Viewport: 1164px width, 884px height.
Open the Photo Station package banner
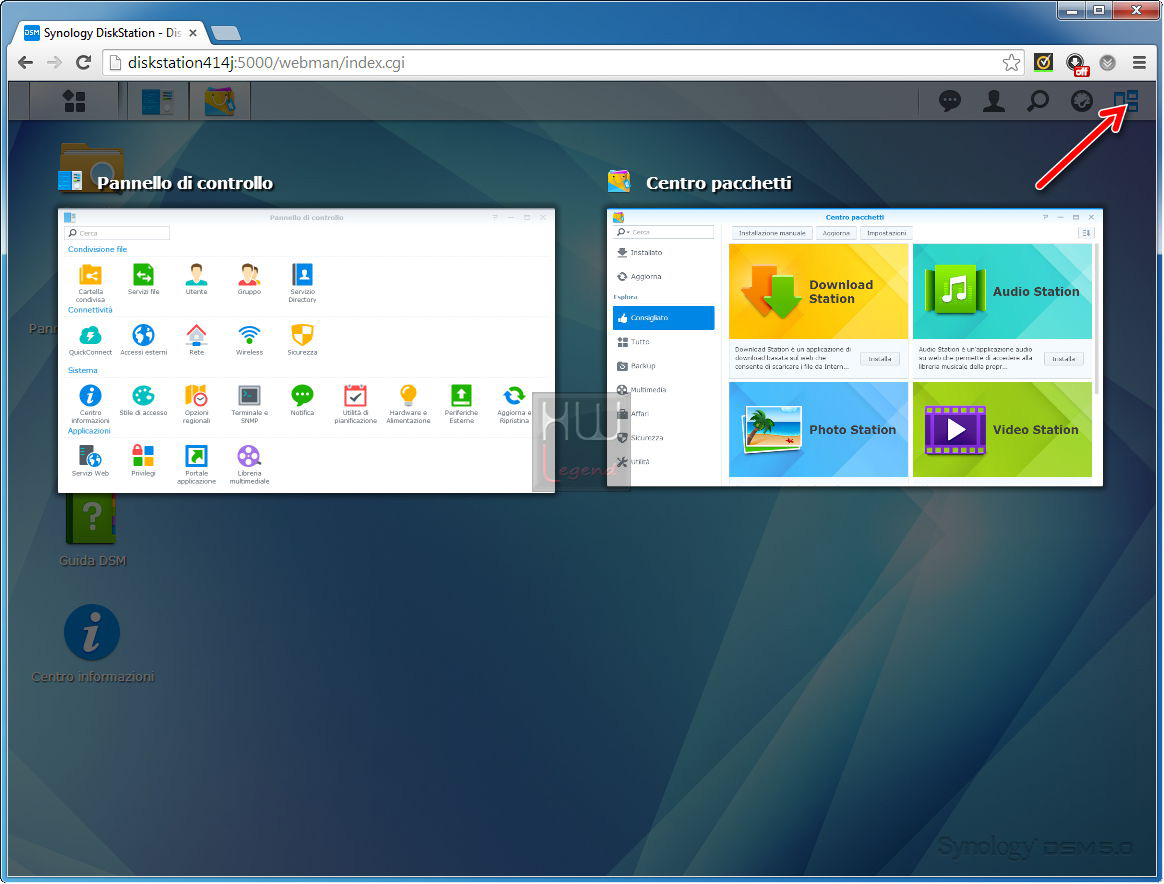click(819, 430)
